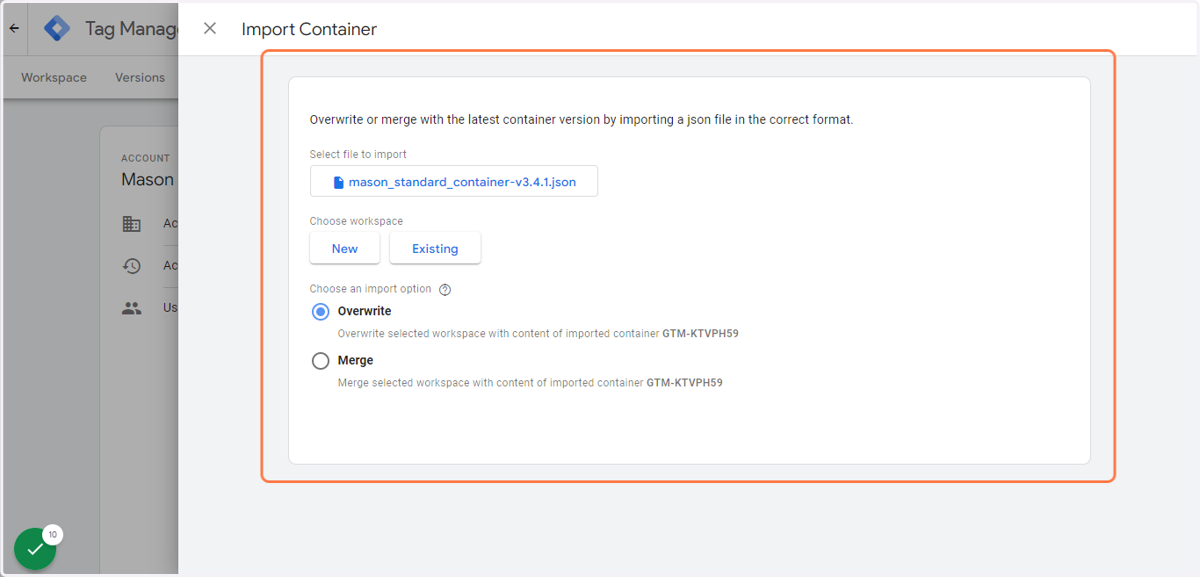Click the Import Container title text
Image resolution: width=1200 pixels, height=577 pixels.
(309, 29)
